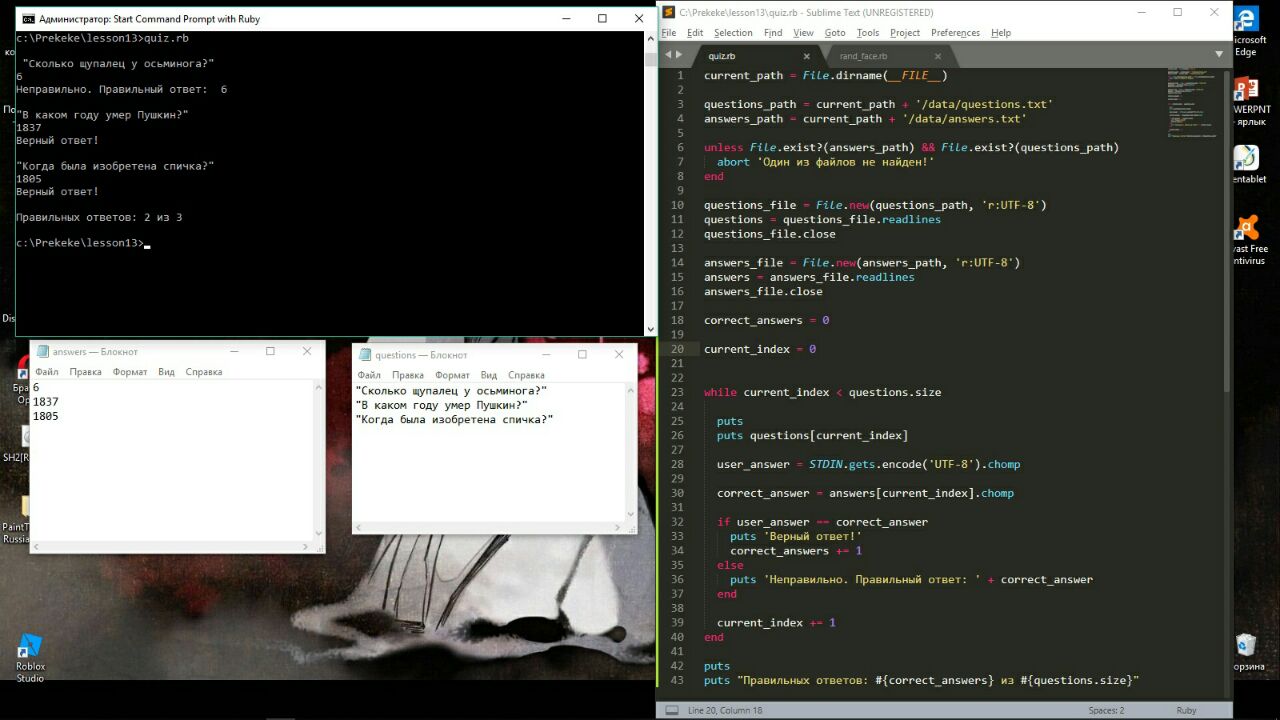Click the Sublime Text logo in title bar
The width and height of the screenshot is (1280, 720).
click(668, 13)
